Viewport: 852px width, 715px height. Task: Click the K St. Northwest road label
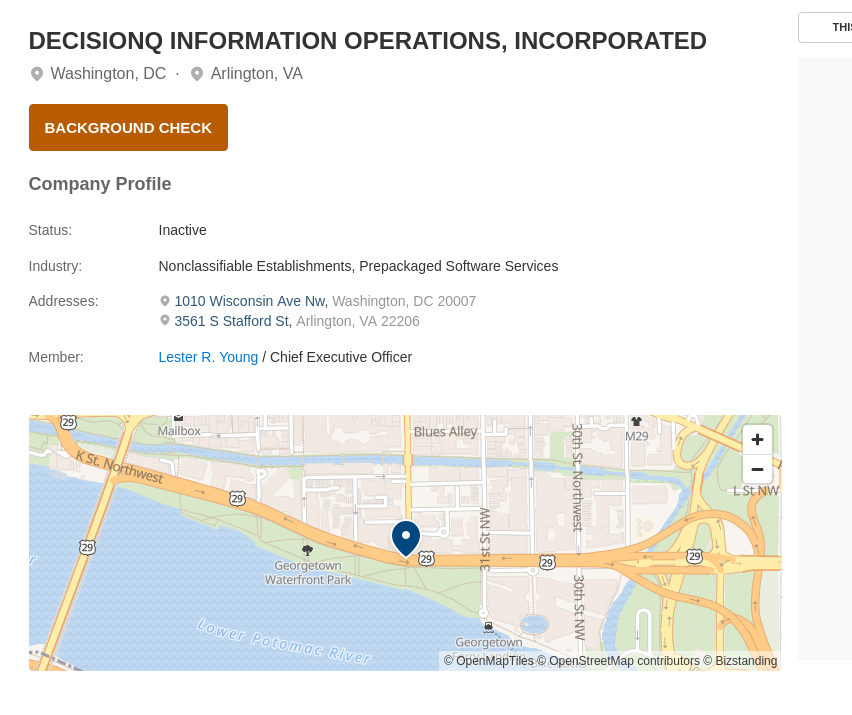point(120,467)
